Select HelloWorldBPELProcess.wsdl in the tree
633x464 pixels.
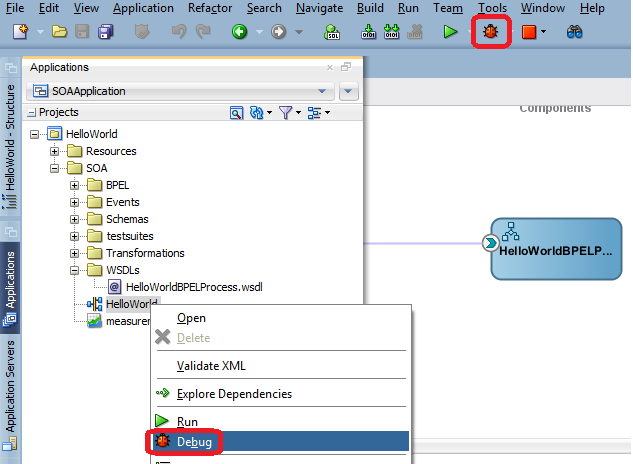[x=194, y=287]
